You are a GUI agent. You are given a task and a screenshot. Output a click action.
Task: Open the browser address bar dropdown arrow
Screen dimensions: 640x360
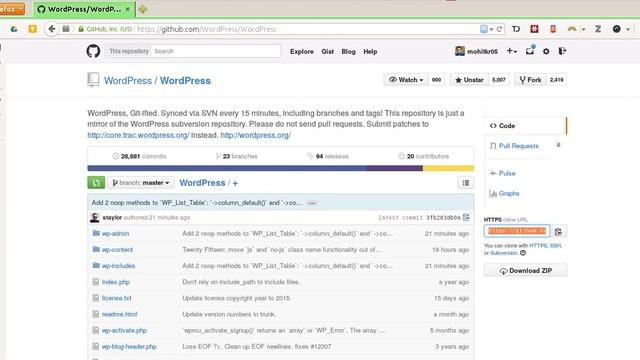[x=491, y=29]
